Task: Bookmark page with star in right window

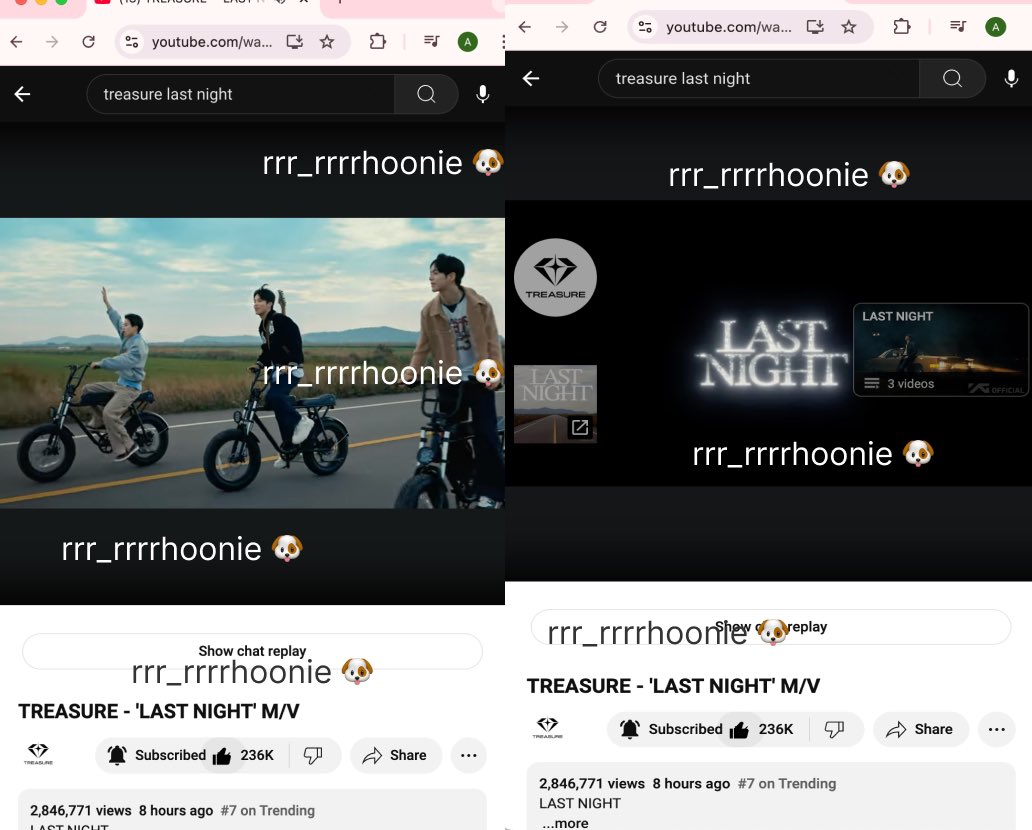Action: pyautogui.click(x=848, y=27)
